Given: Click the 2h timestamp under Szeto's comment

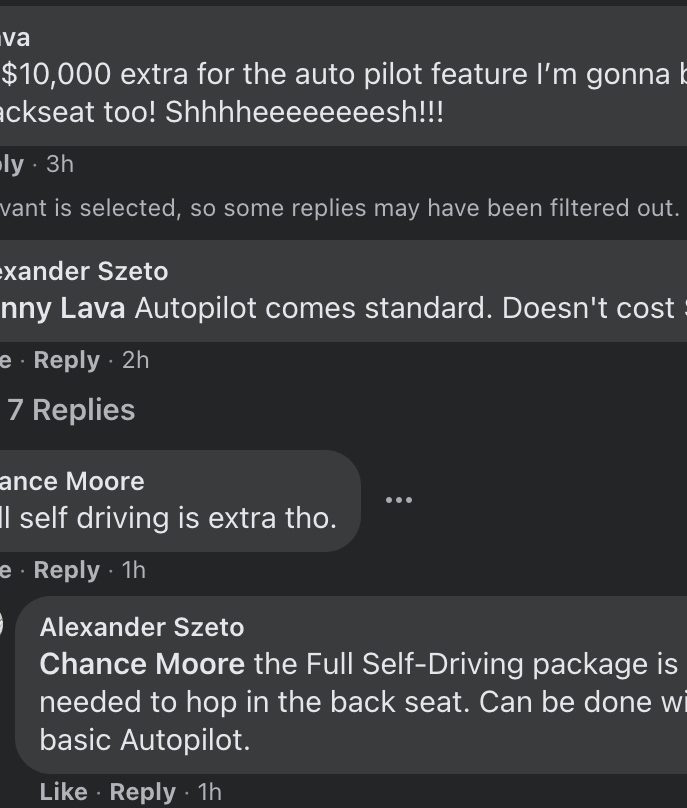Looking at the screenshot, I should point(136,360).
